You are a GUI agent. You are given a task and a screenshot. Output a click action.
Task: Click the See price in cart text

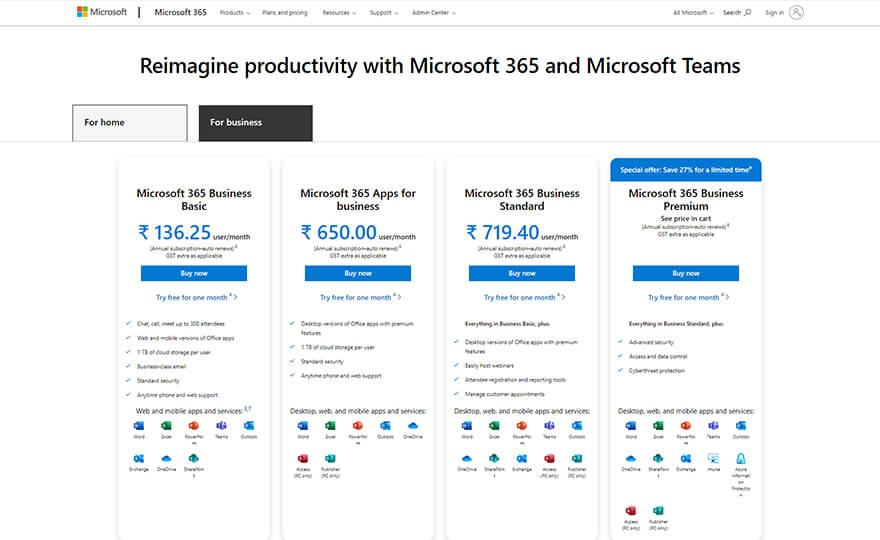click(x=686, y=218)
